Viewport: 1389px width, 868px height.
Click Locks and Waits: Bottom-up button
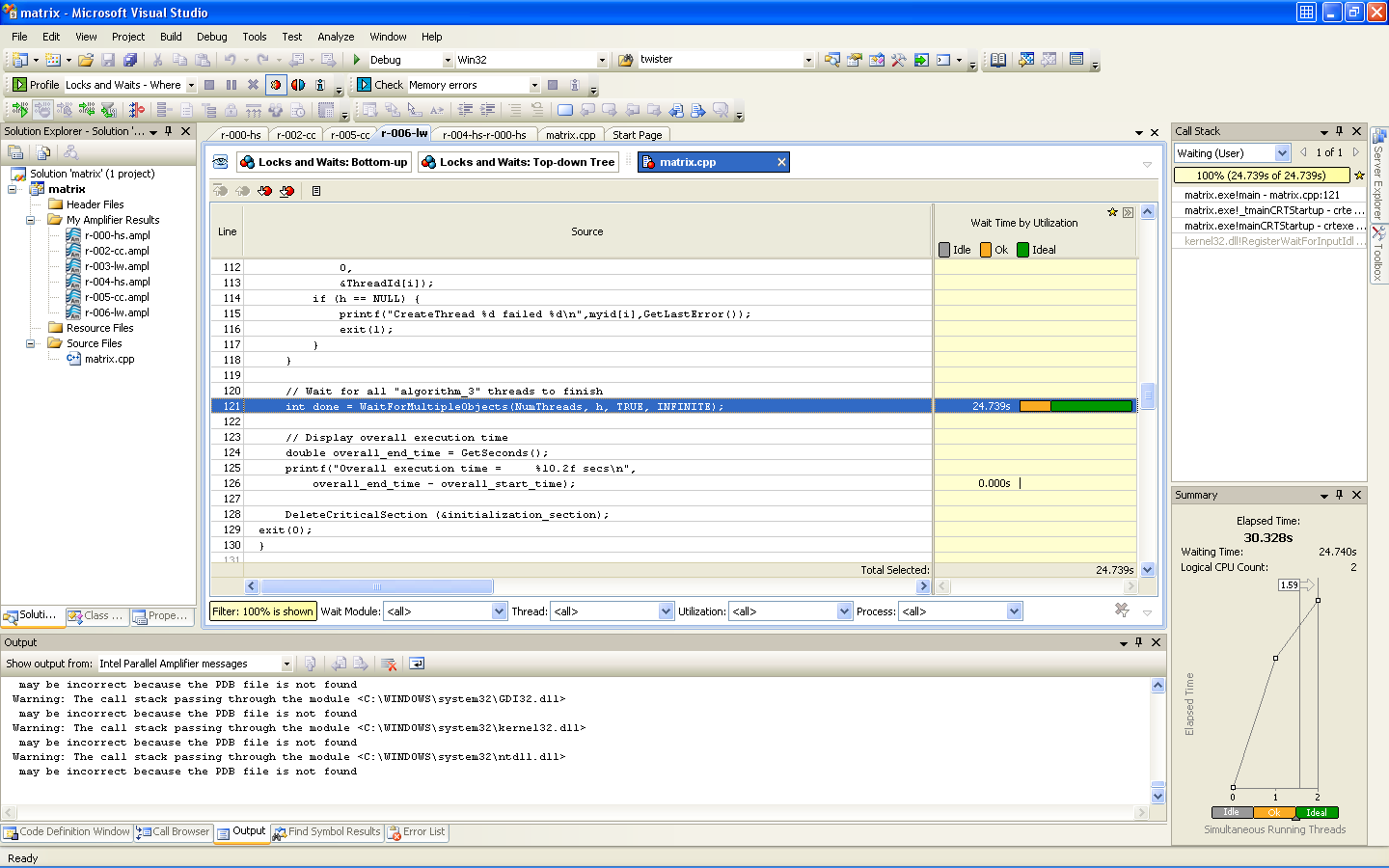click(x=324, y=162)
